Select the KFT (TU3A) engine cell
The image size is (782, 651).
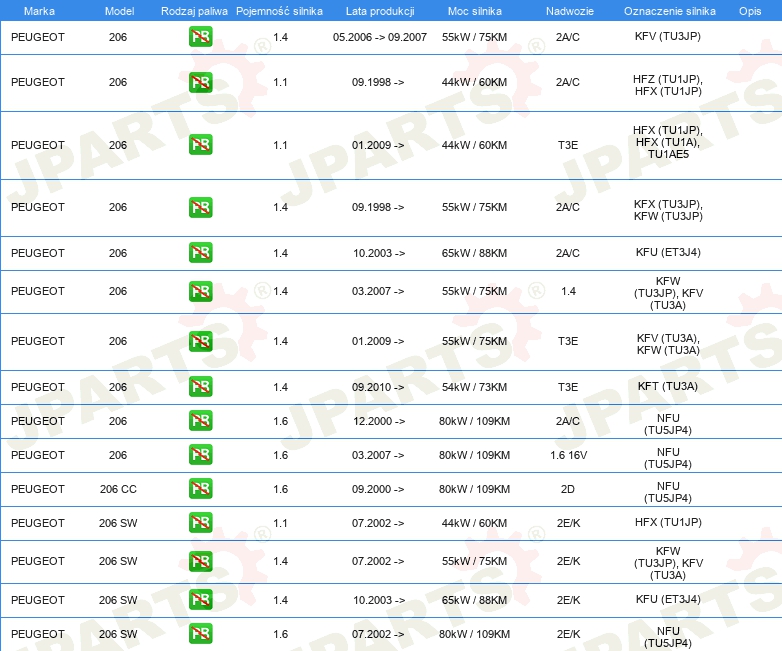pos(668,386)
